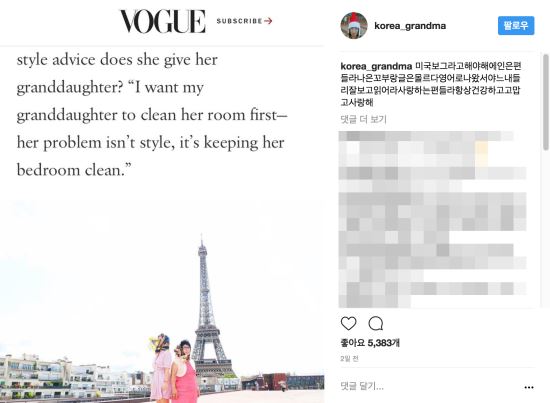Click korea_grandma username in caption
Viewport: 550px width, 403px height.
[x=376, y=66]
